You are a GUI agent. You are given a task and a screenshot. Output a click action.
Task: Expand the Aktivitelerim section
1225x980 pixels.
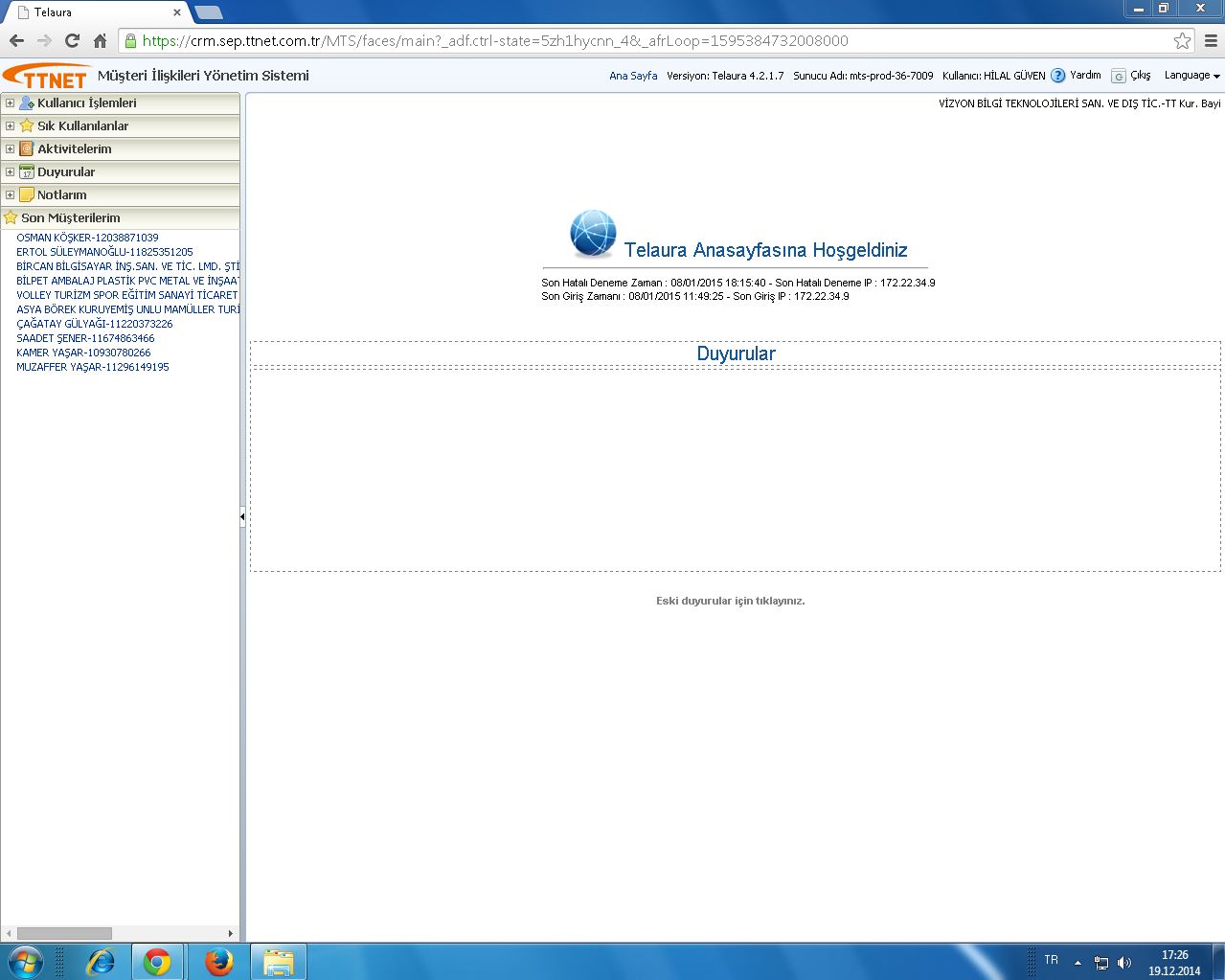point(10,148)
